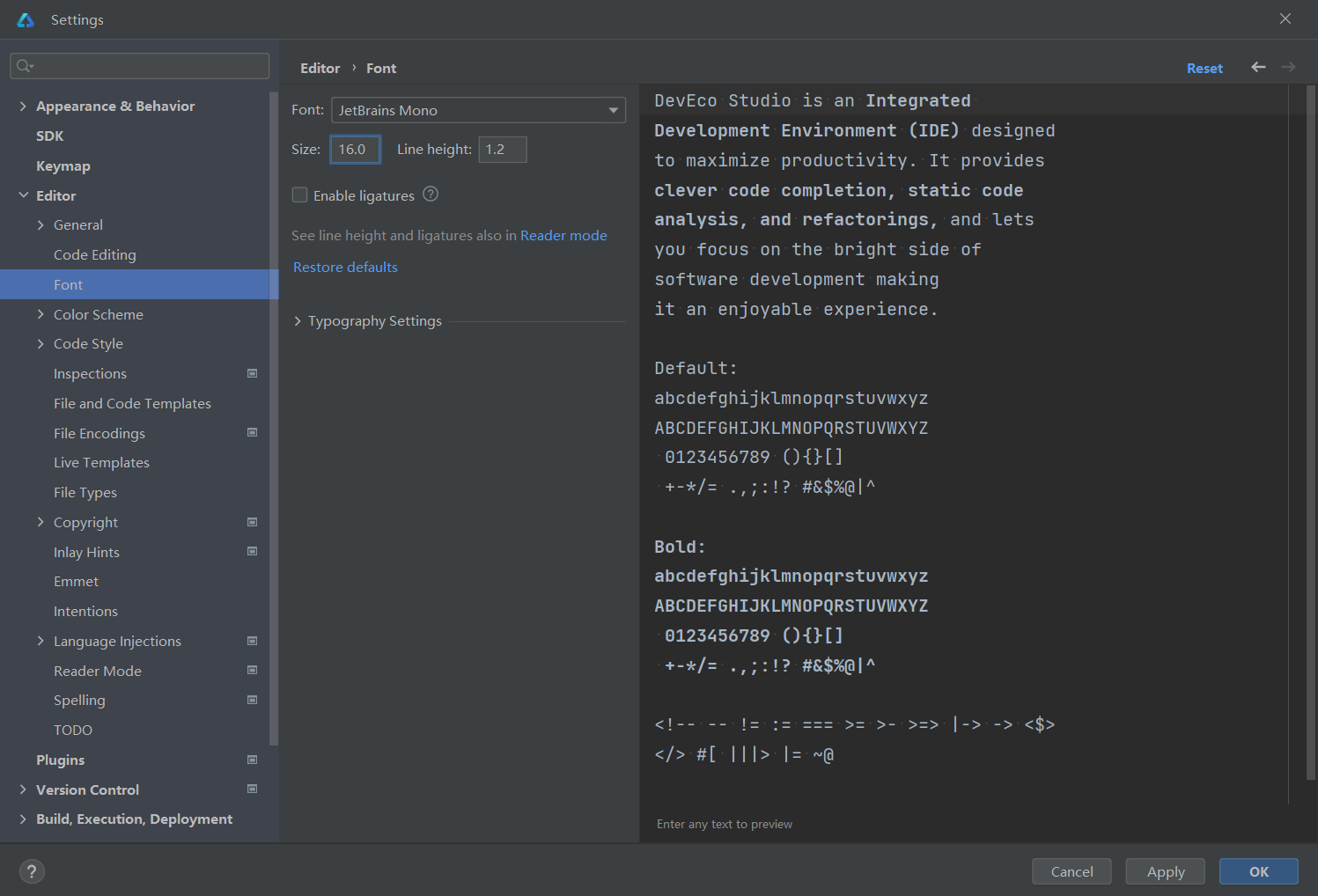The height and width of the screenshot is (896, 1318).
Task: Click Restore defaults link
Action: click(345, 267)
